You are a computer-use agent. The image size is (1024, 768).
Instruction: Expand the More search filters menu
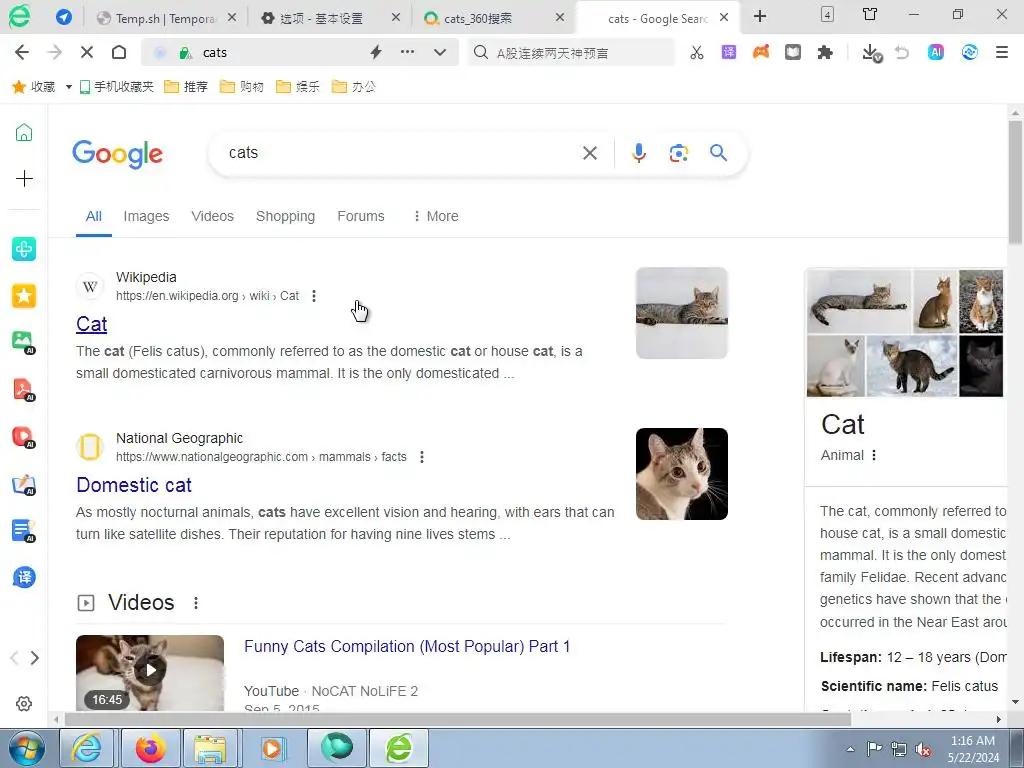[x=436, y=216]
